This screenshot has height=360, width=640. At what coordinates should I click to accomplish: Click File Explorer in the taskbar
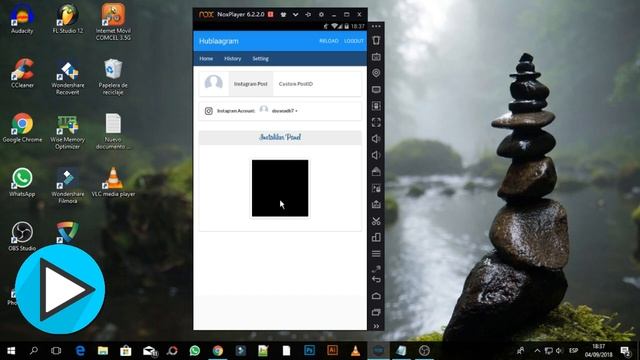click(103, 350)
